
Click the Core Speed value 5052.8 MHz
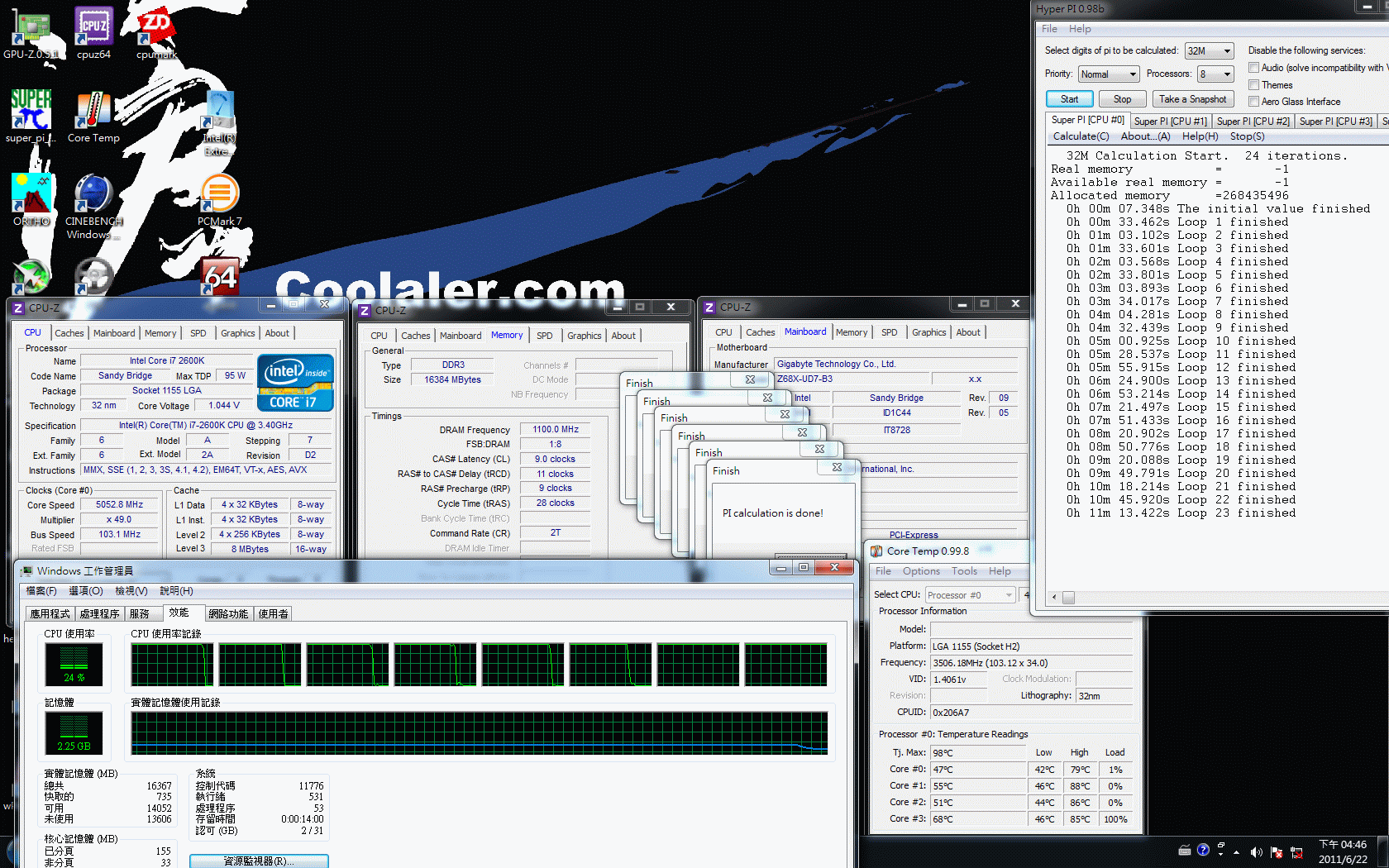coord(120,504)
